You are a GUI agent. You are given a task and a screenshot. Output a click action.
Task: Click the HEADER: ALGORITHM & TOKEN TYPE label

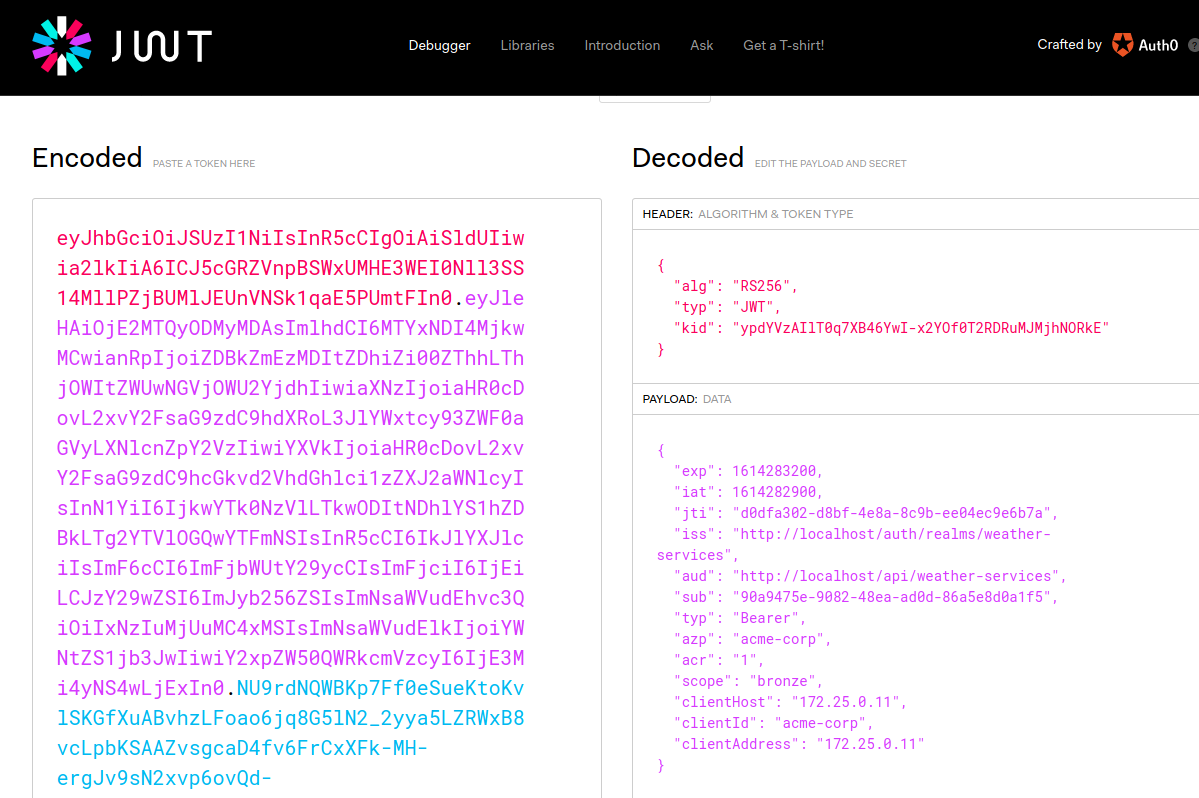[x=748, y=214]
